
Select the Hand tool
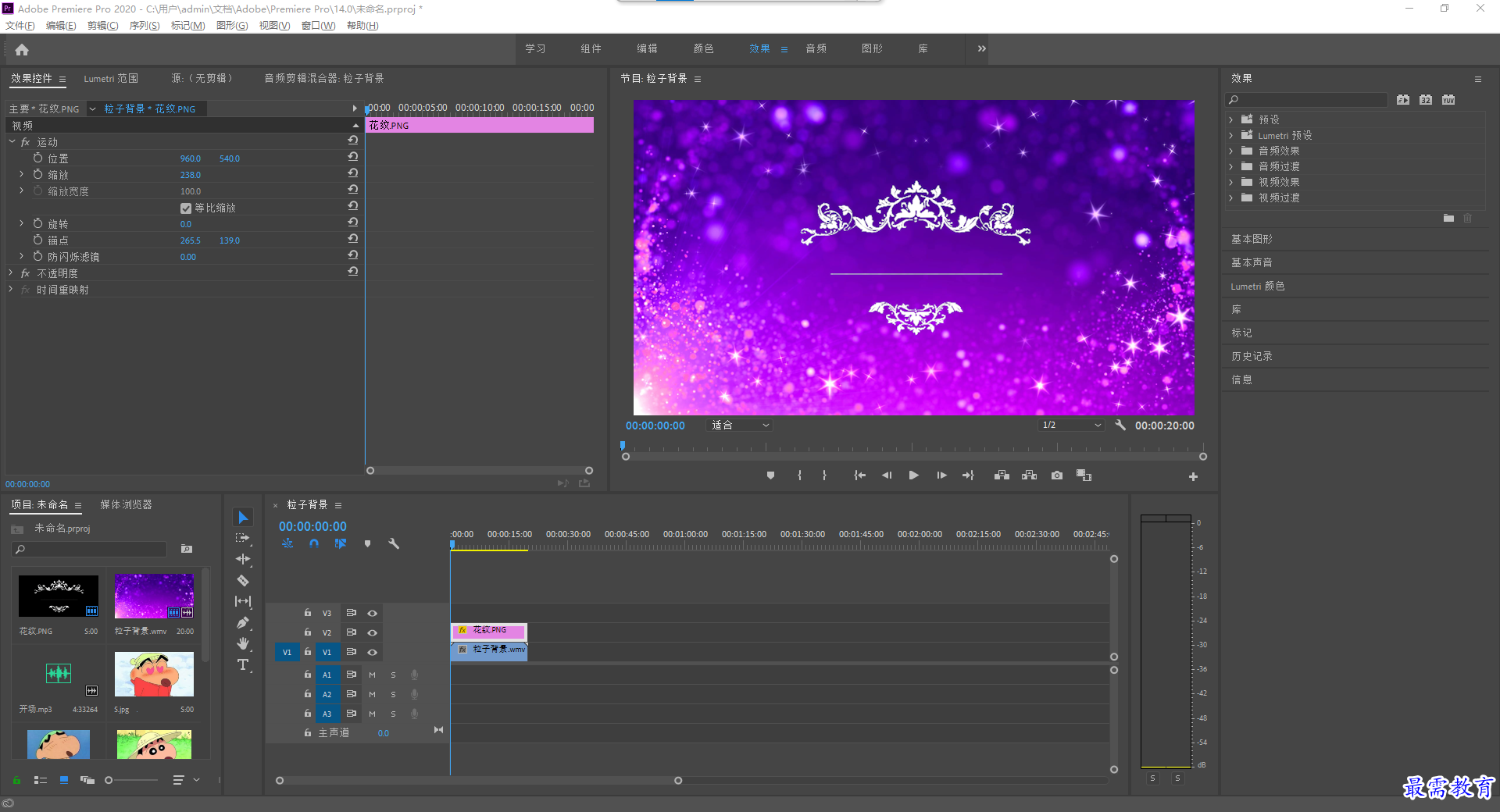(243, 643)
